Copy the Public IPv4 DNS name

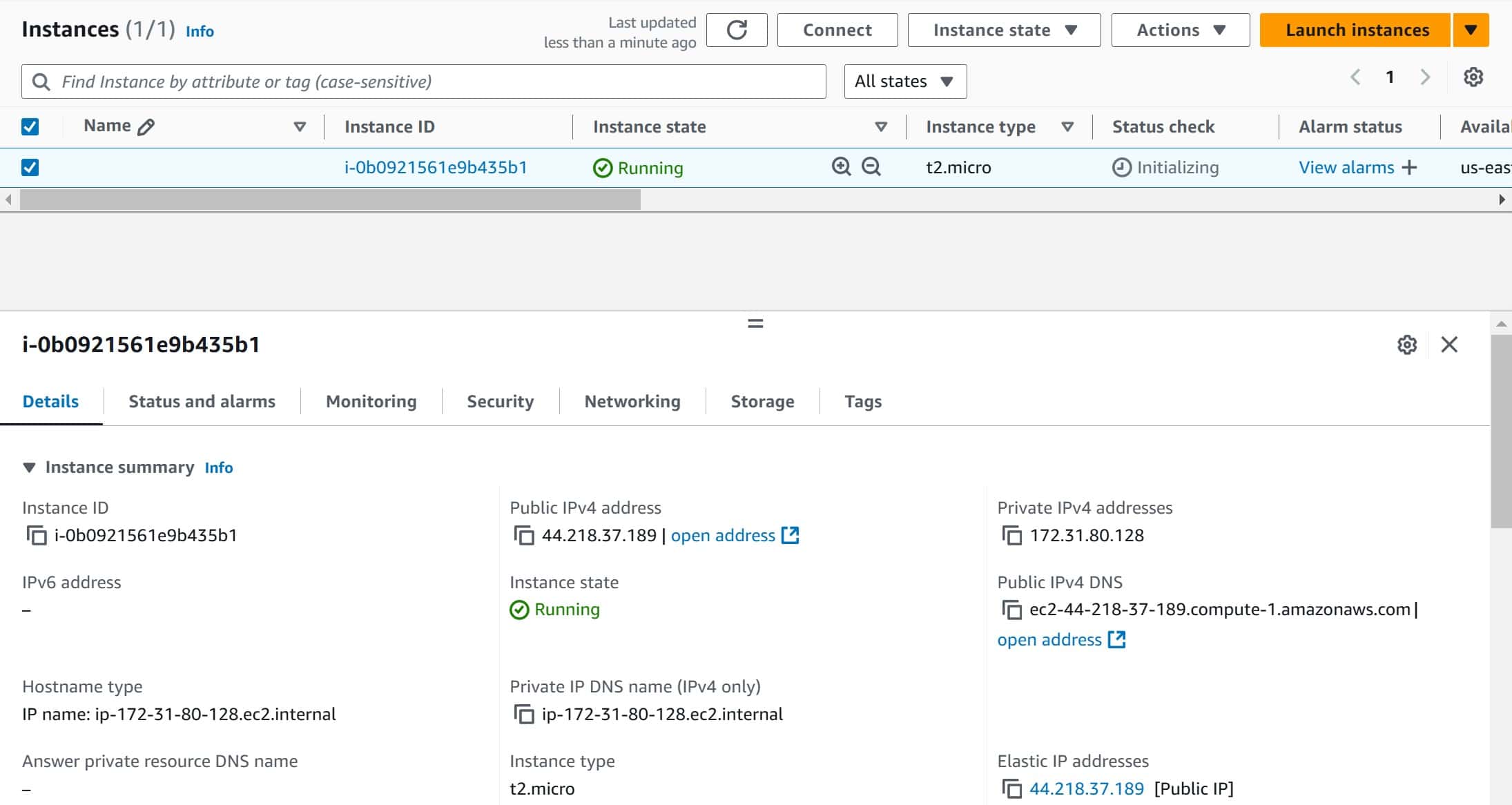point(1011,610)
